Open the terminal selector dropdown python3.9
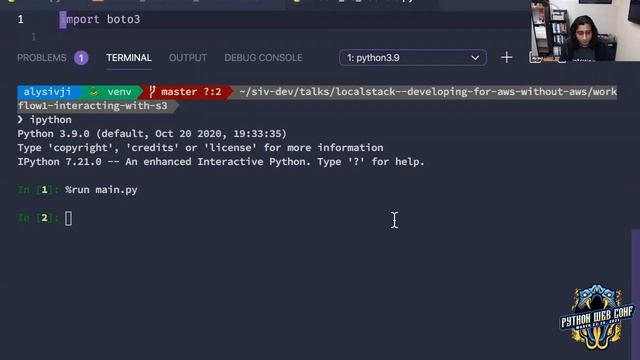Image resolution: width=640 pixels, height=360 pixels. click(413, 58)
